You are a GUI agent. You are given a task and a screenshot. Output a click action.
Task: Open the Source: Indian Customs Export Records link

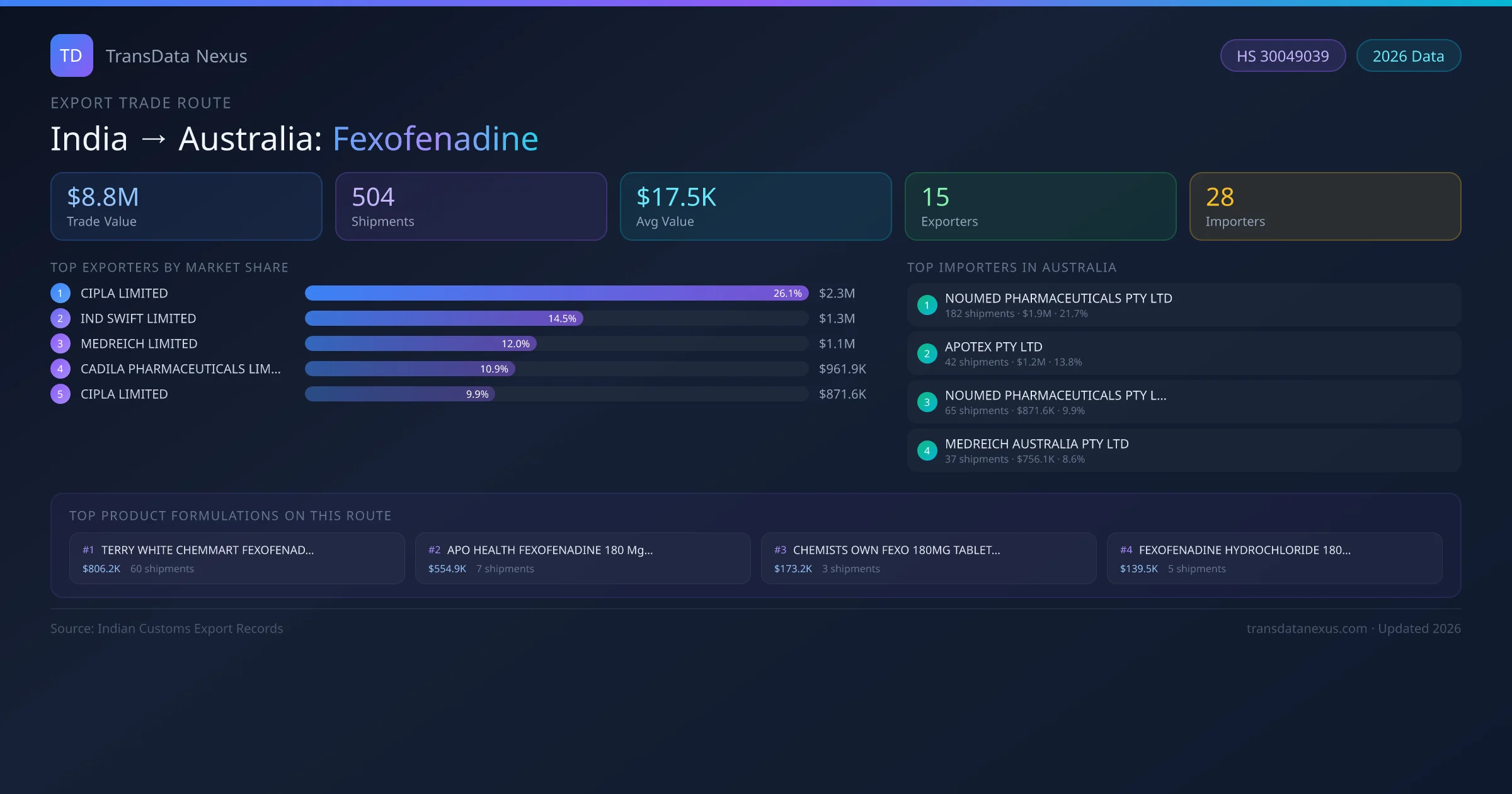tap(166, 628)
